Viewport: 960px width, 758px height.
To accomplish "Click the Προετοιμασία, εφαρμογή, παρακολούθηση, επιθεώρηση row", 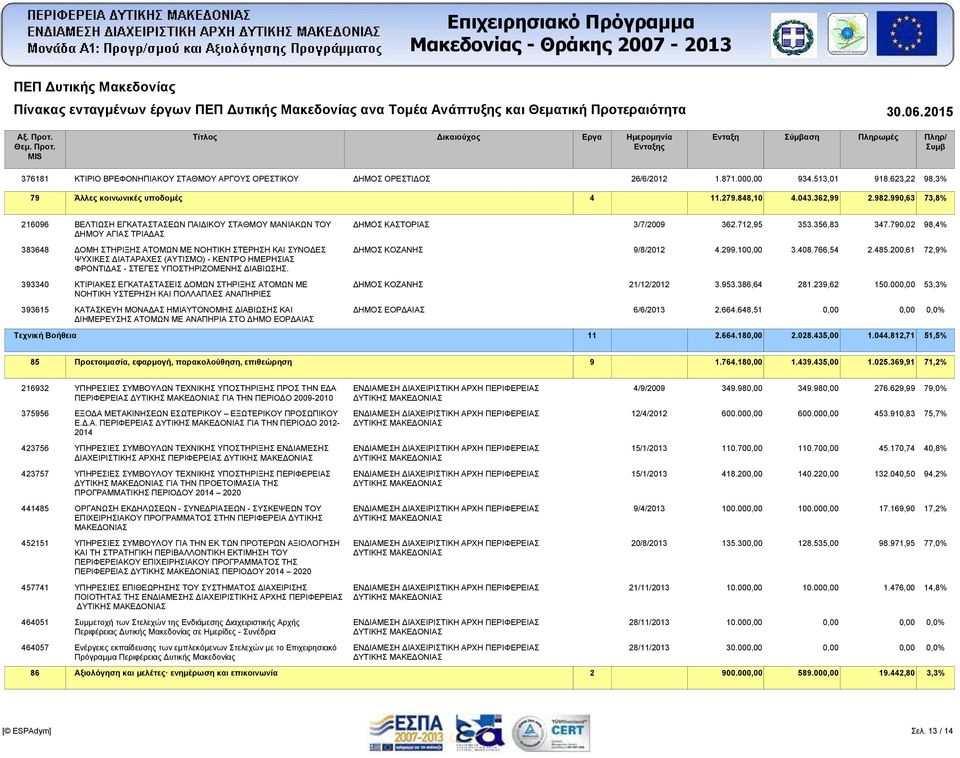I will tap(479, 367).
